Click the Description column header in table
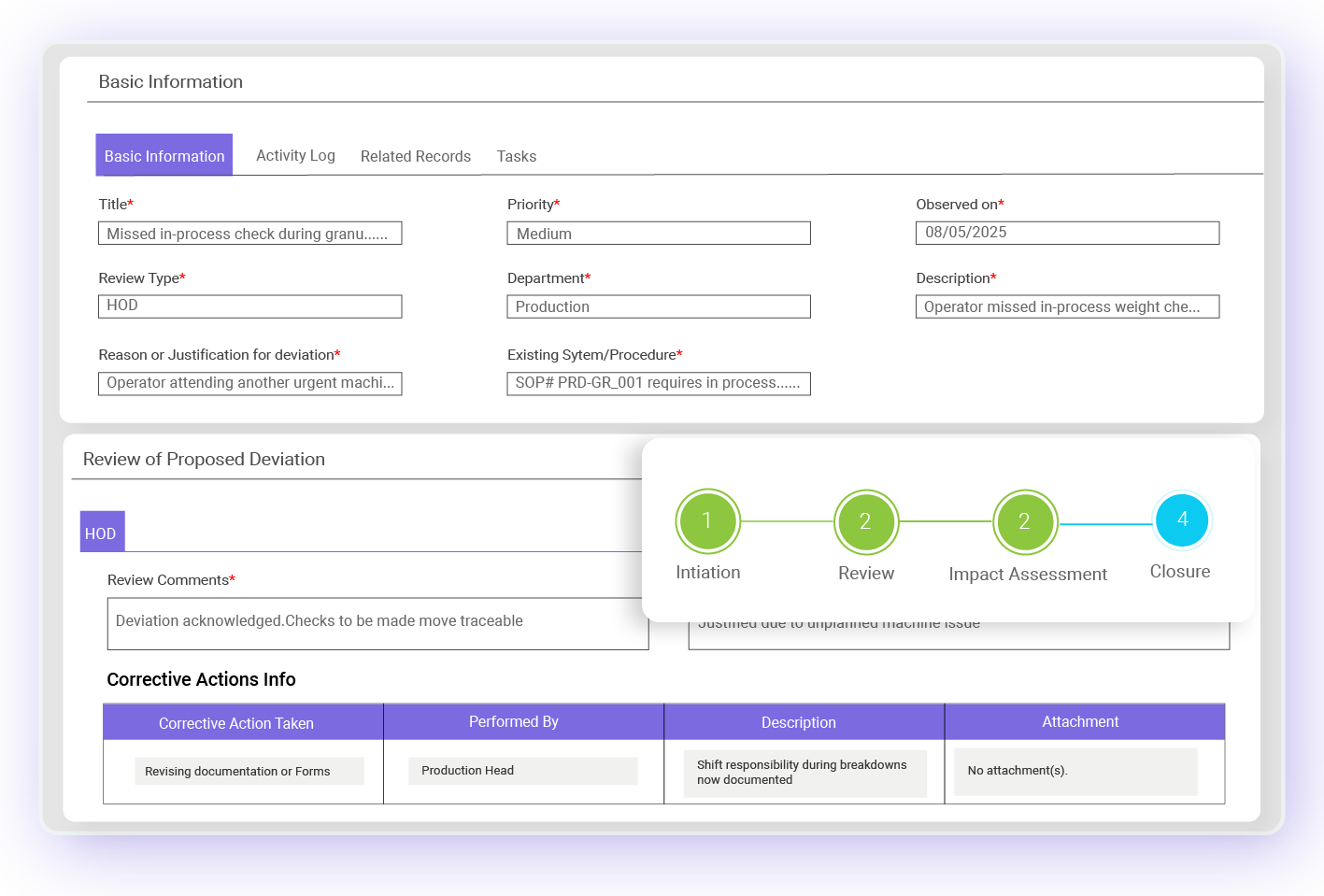Image resolution: width=1324 pixels, height=896 pixels. click(804, 722)
